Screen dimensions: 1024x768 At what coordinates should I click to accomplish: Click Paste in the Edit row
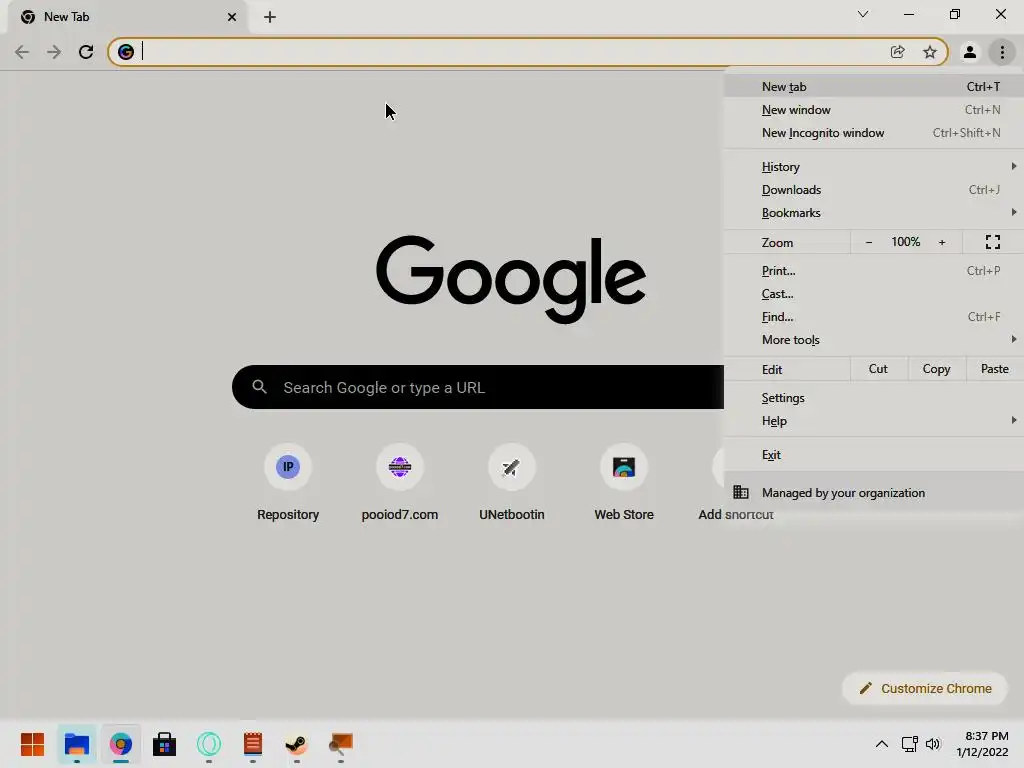995,369
